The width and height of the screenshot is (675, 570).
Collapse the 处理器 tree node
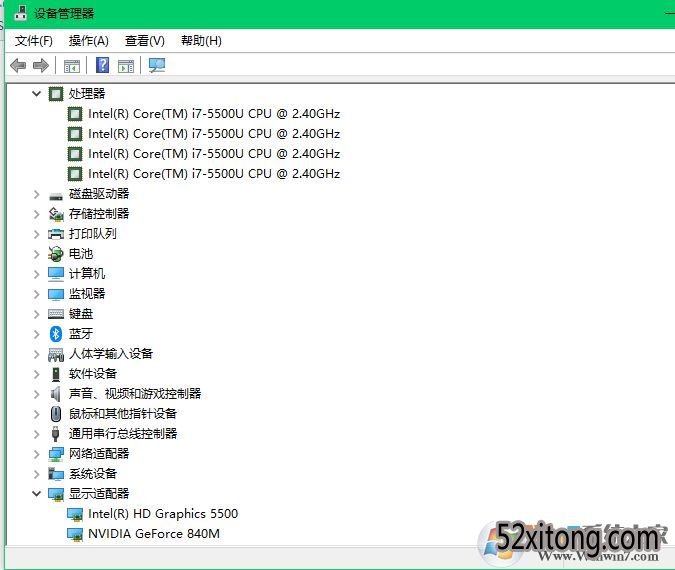(37, 93)
